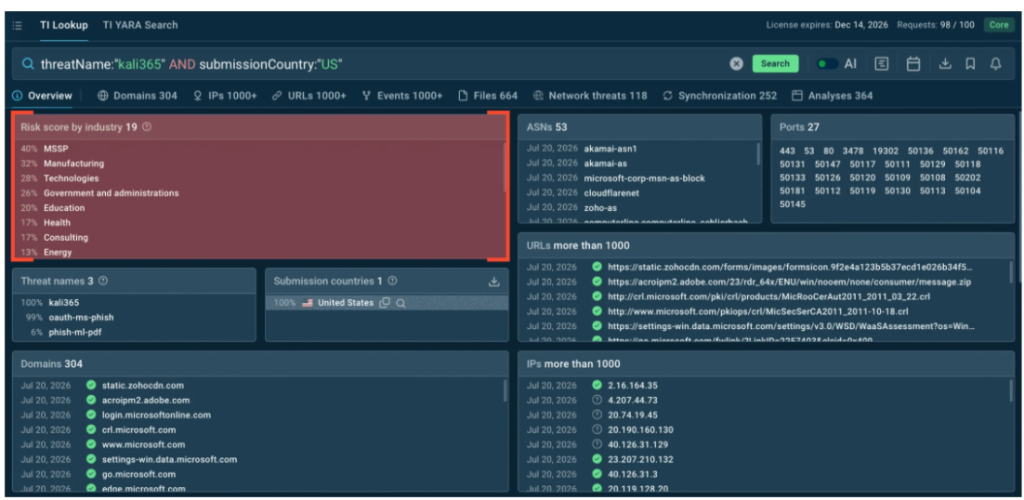Click the United States flag icon
The width and height of the screenshot is (1024, 500).
click(x=307, y=303)
